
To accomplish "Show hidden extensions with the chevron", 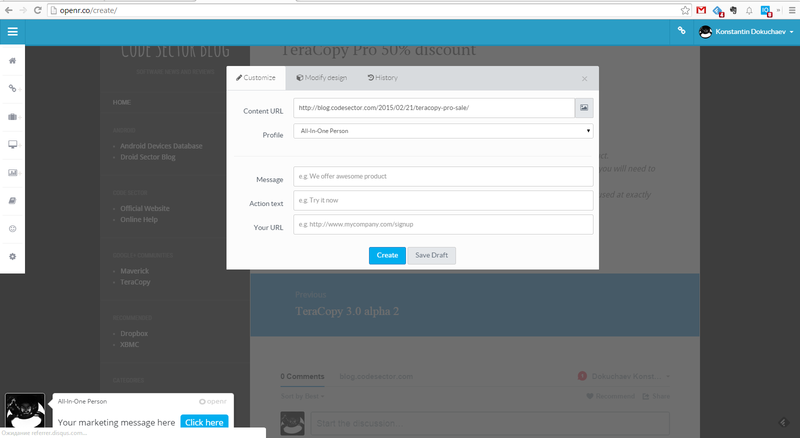I will click(779, 10).
